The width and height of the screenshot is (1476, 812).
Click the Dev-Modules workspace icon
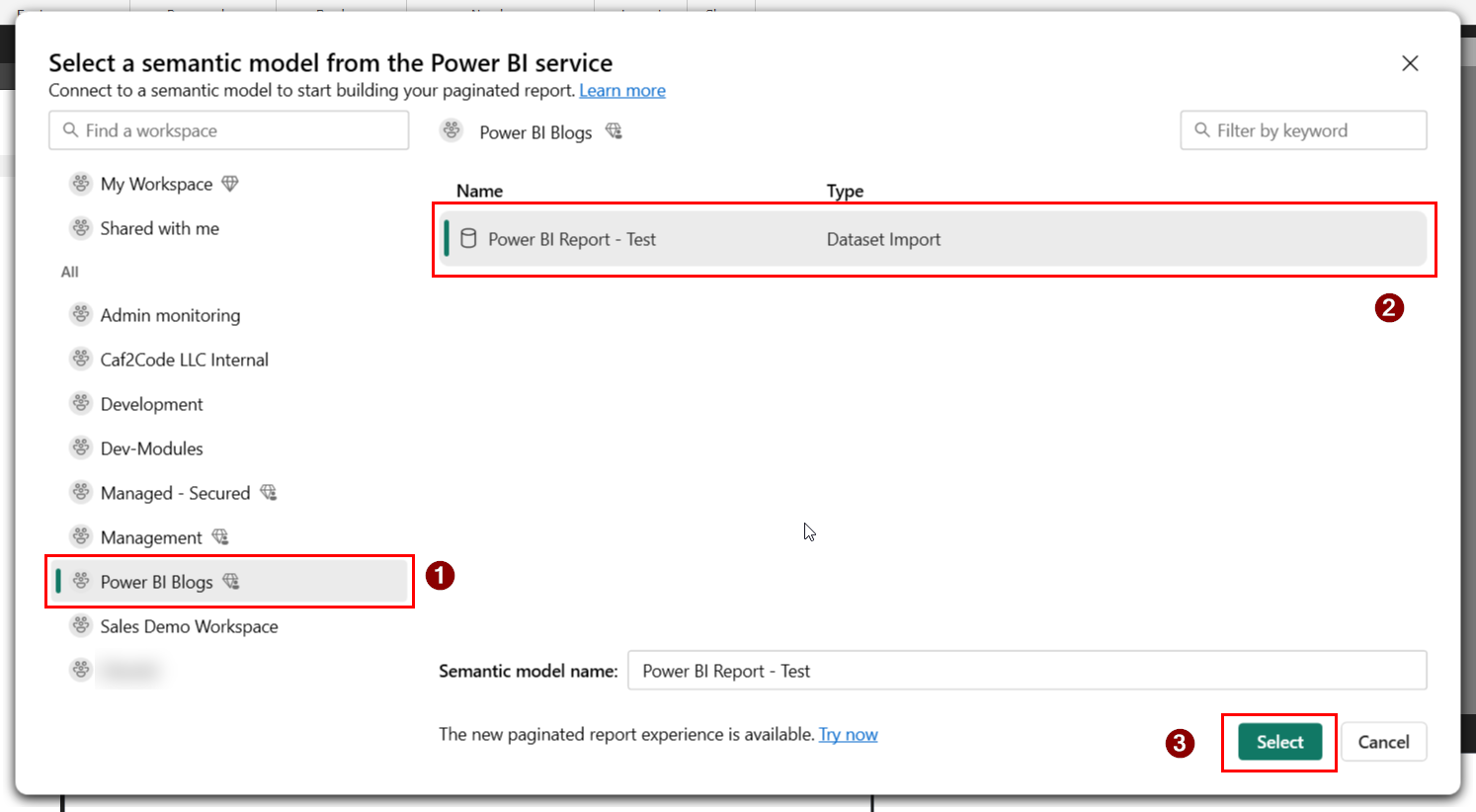[81, 448]
